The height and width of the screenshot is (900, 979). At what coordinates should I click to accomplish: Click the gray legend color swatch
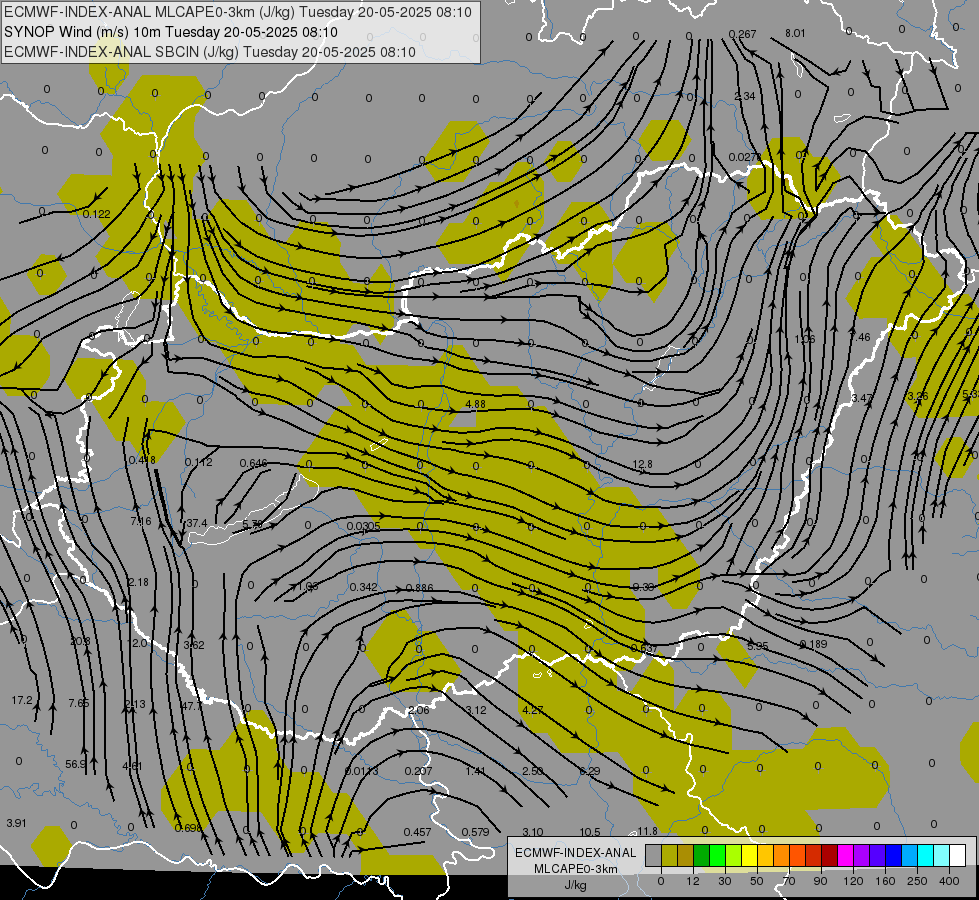653,856
